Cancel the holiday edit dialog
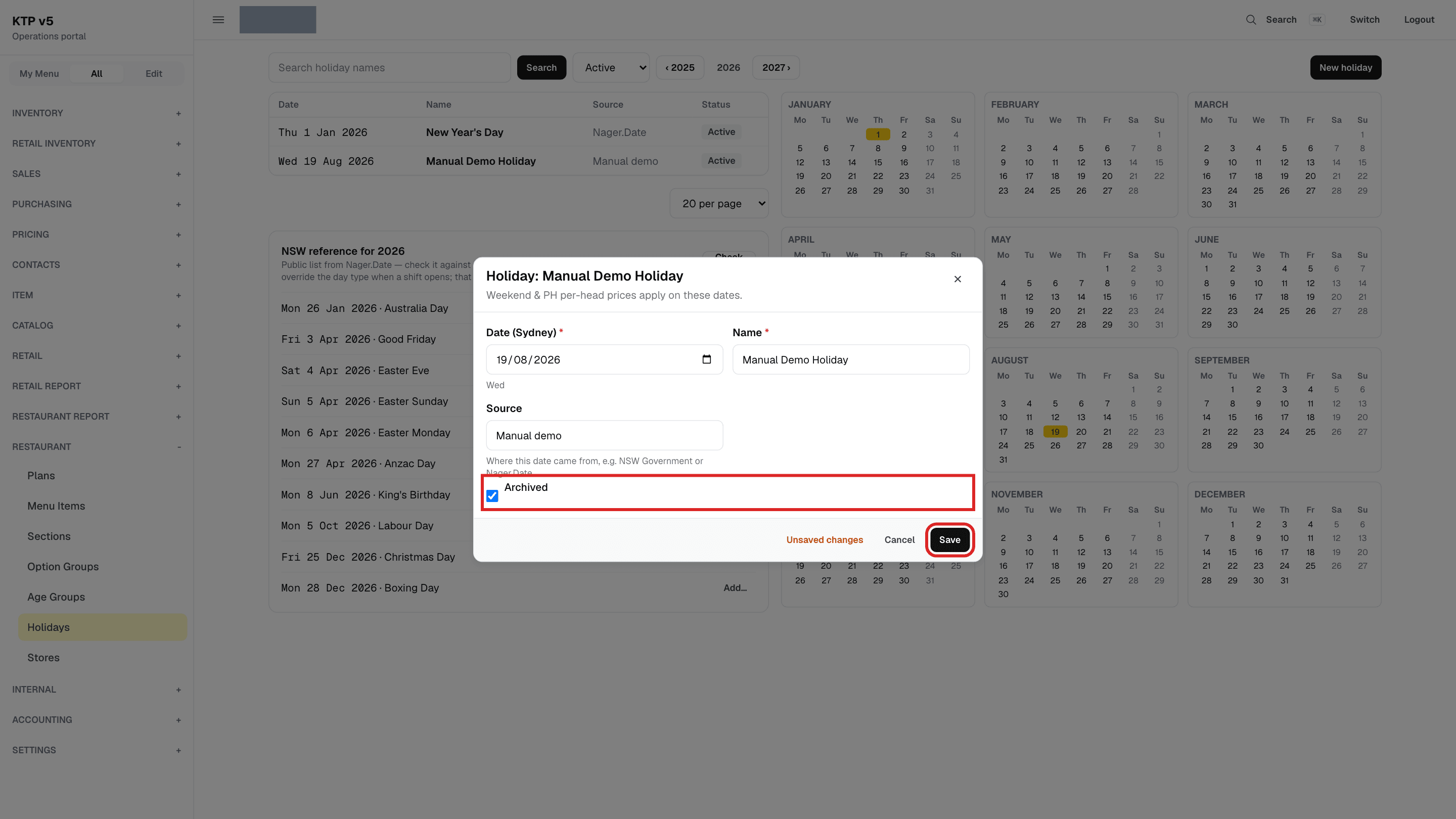Screen dimensions: 1456x819 pyautogui.click(x=899, y=540)
